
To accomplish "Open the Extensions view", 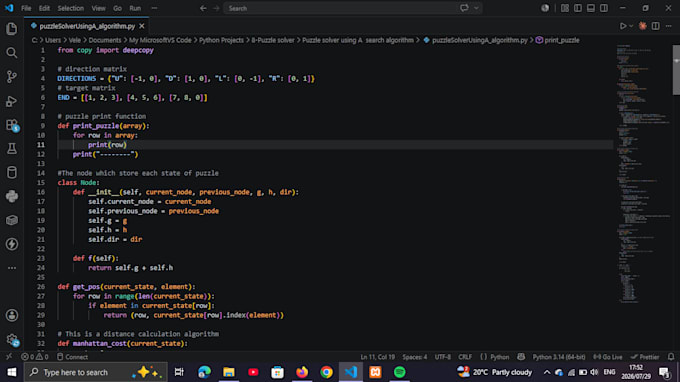I will (x=12, y=125).
